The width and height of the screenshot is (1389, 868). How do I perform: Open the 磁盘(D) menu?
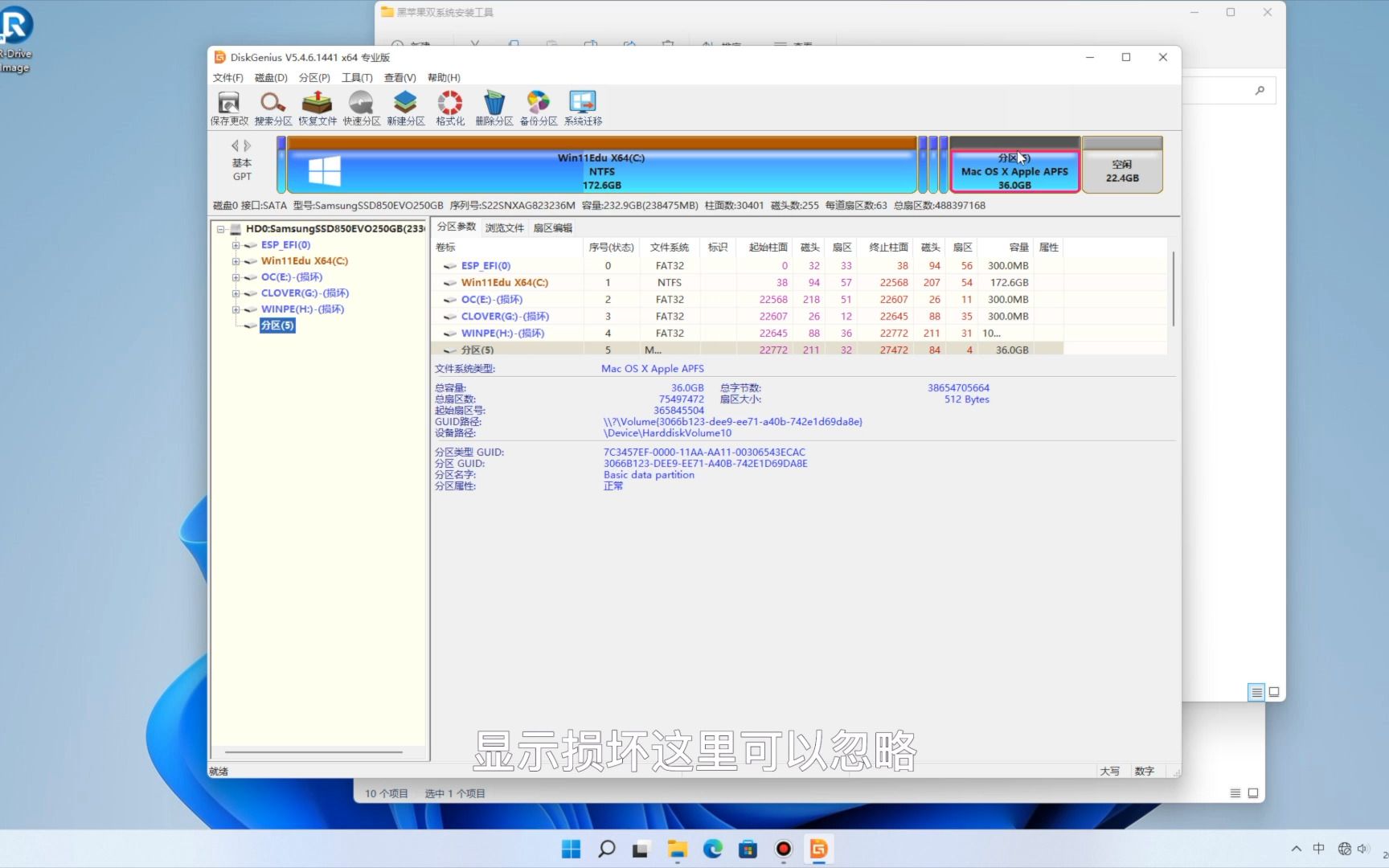coord(271,78)
